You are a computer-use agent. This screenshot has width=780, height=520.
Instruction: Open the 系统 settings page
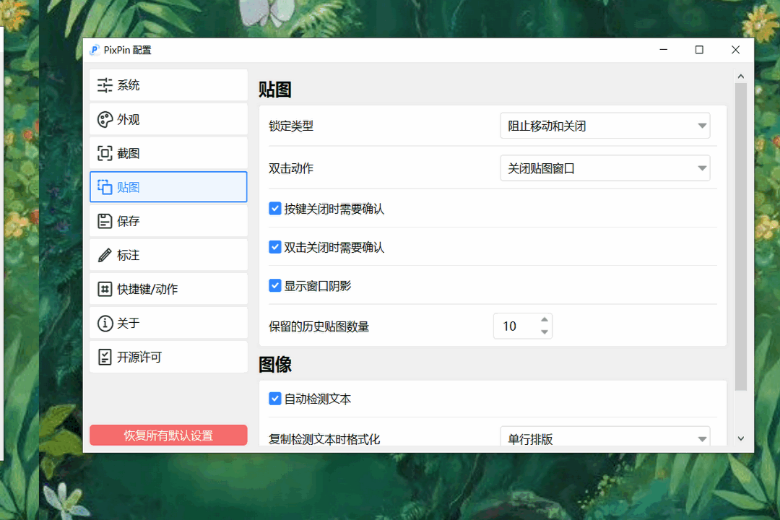[169, 85]
